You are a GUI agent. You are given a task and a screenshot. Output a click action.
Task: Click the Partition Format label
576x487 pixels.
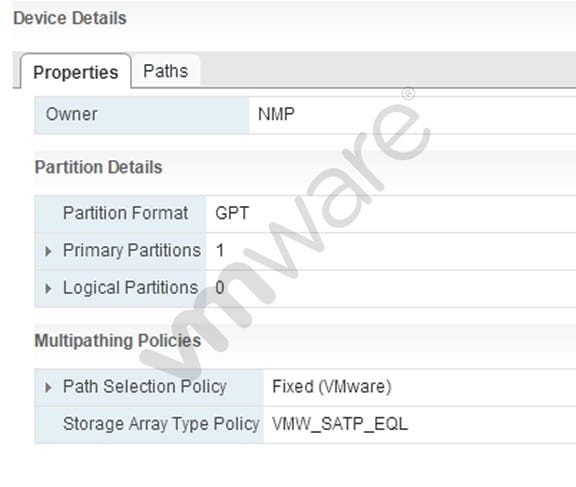point(125,213)
